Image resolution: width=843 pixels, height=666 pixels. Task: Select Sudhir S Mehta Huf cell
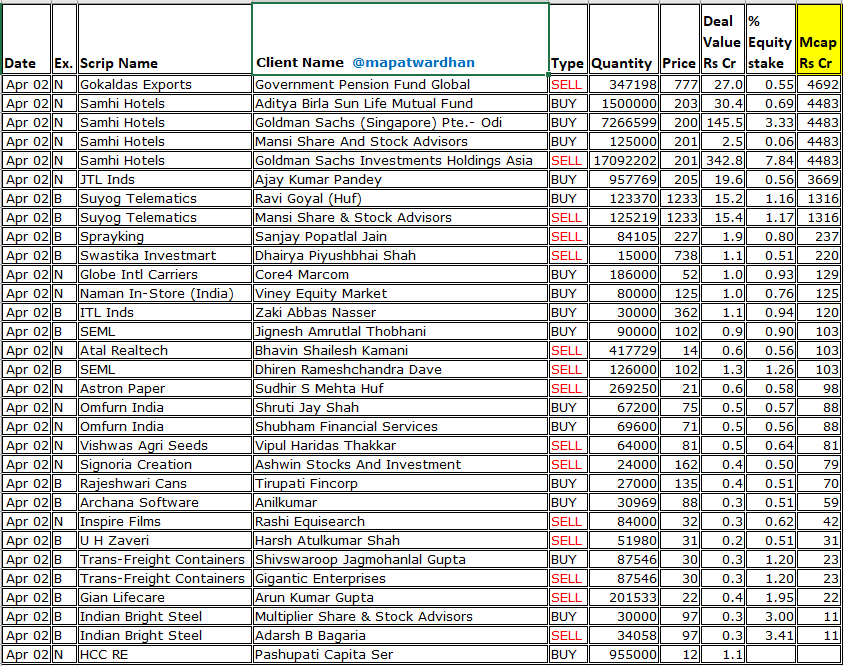click(400, 388)
